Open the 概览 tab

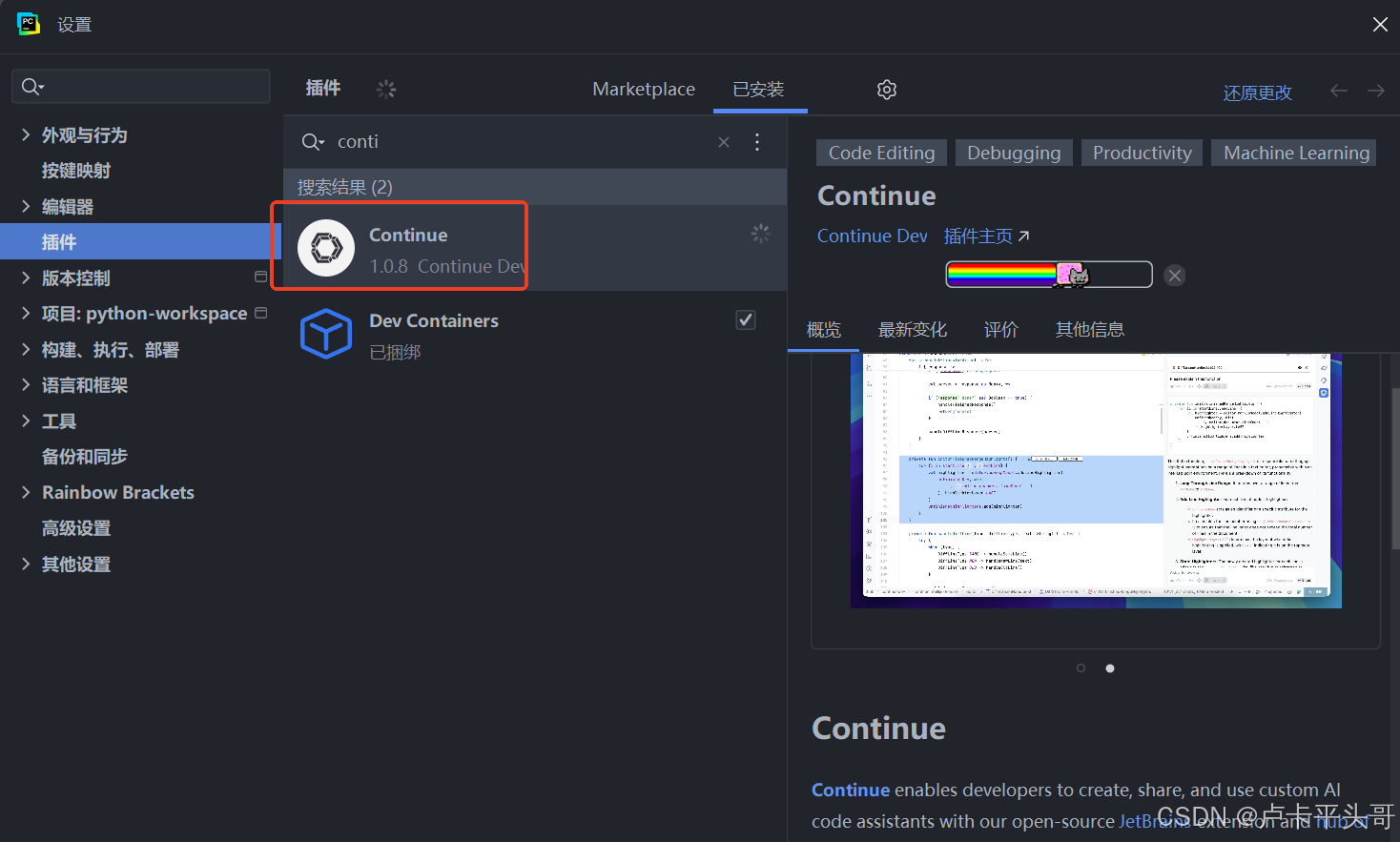point(824,330)
